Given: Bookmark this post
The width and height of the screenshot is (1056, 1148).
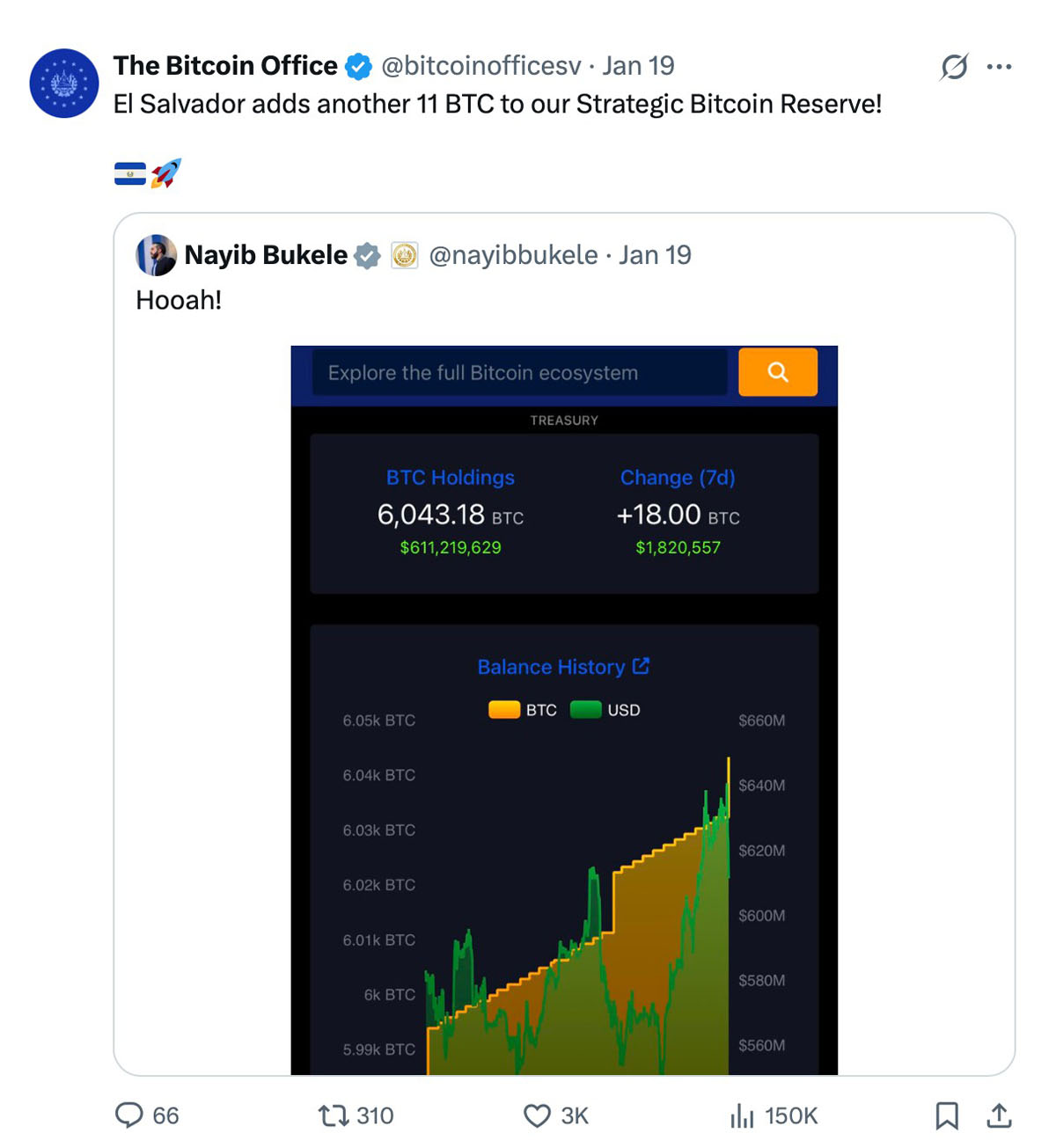Looking at the screenshot, I should click(948, 1115).
